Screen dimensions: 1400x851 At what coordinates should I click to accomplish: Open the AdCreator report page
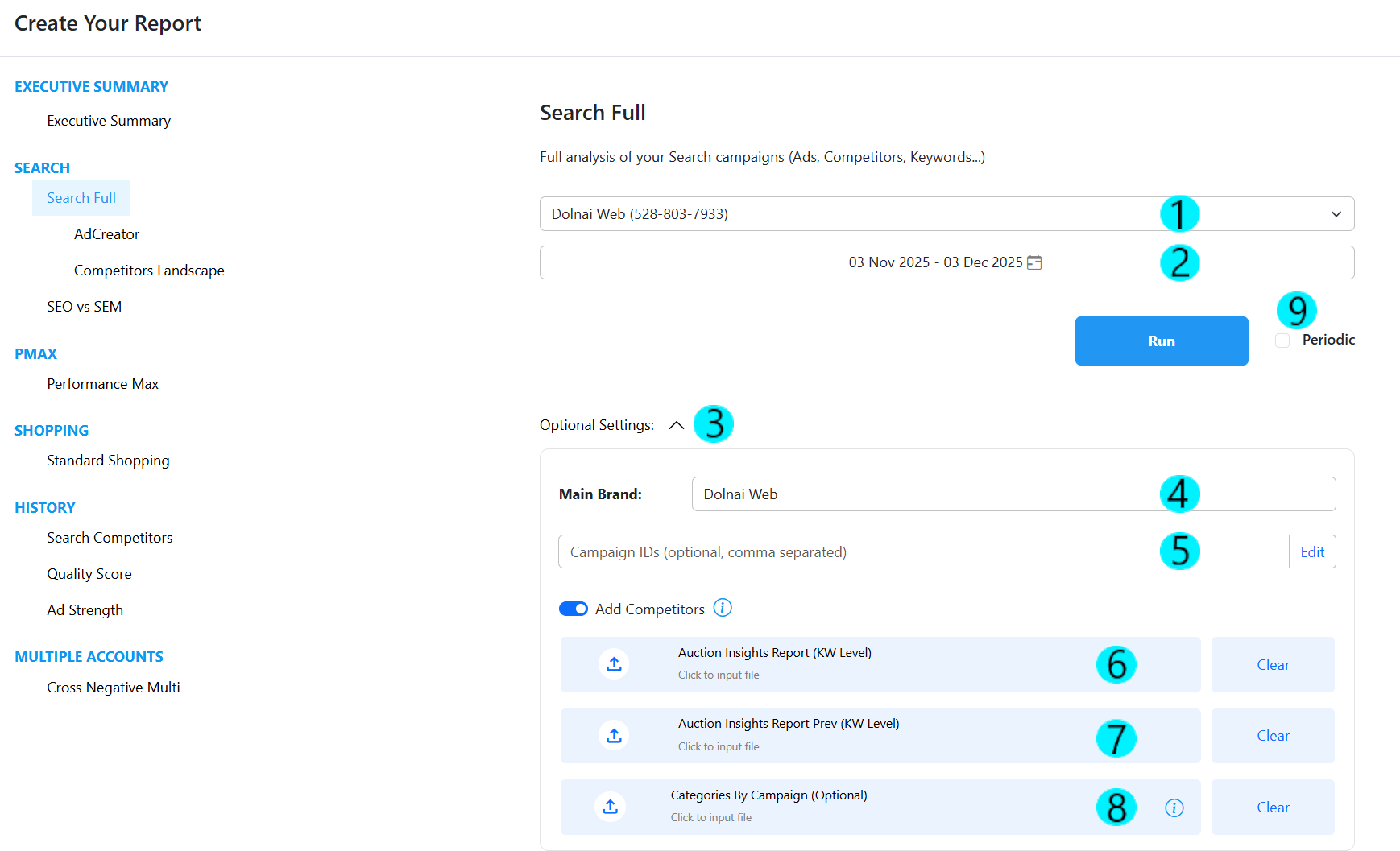tap(106, 234)
